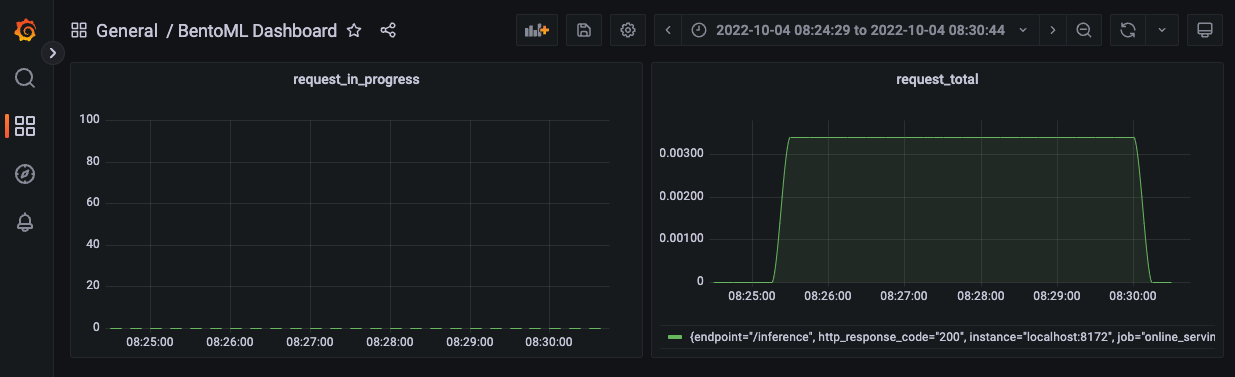Shift time range forward
The image size is (1235, 377).
pyautogui.click(x=1052, y=30)
